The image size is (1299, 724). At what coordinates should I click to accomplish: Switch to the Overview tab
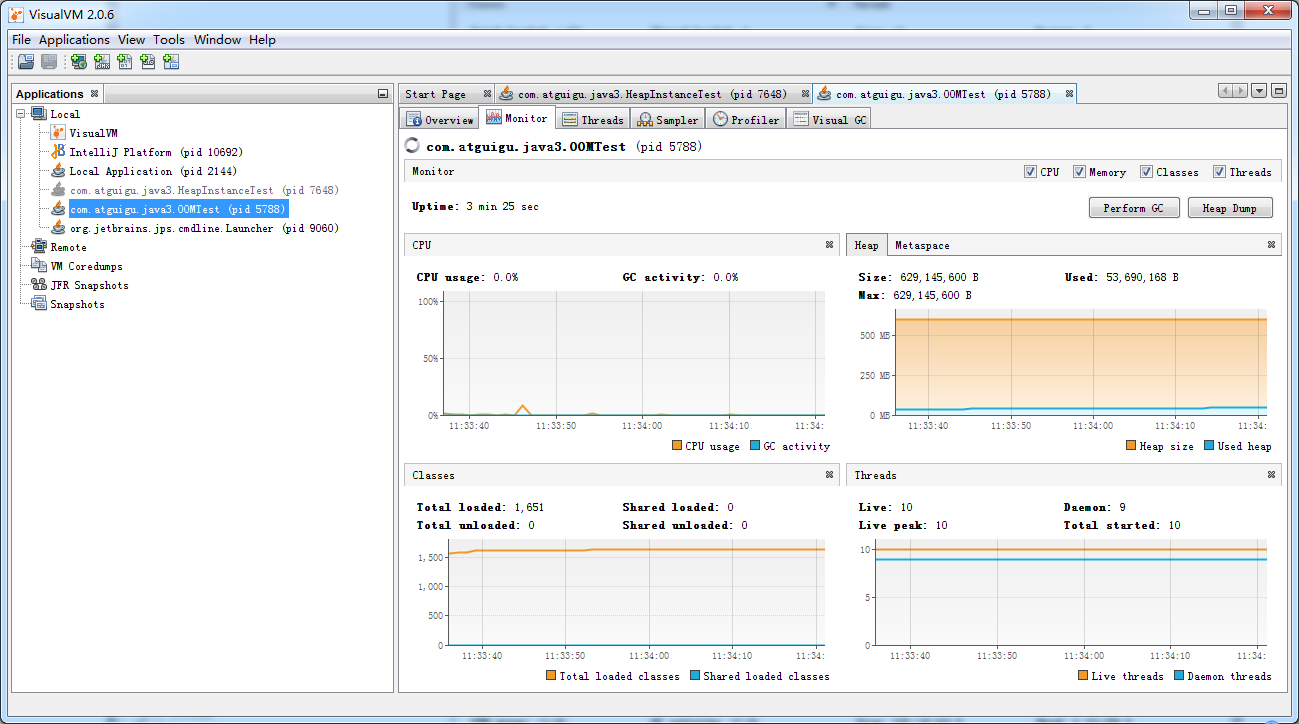(439, 119)
